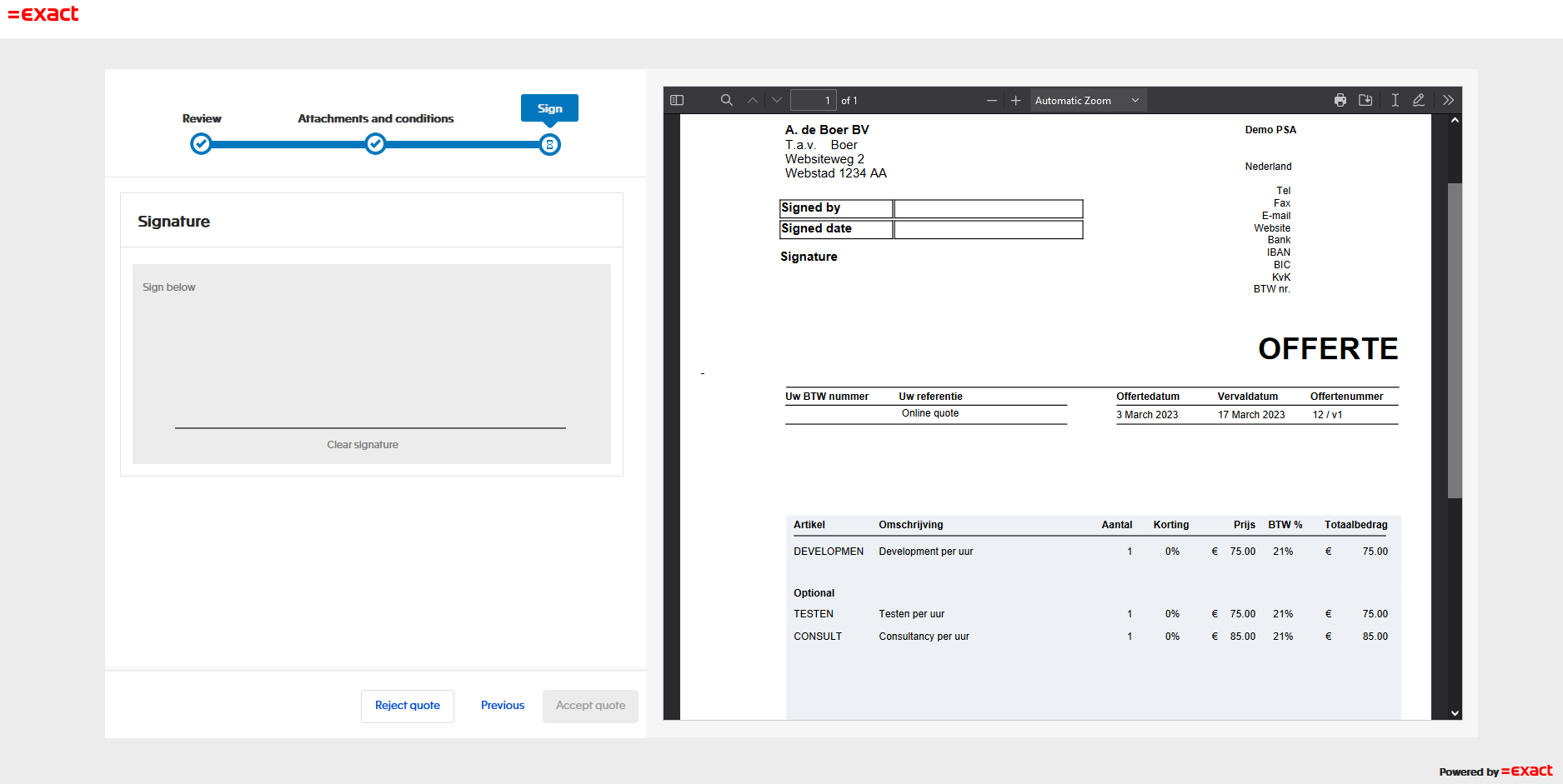Screen dimensions: 1563x784
Task: Select the text annotation tool
Action: [x=1395, y=100]
